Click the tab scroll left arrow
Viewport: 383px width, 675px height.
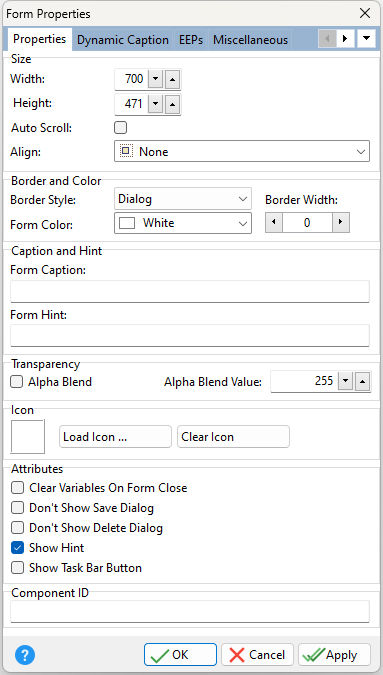[327, 39]
